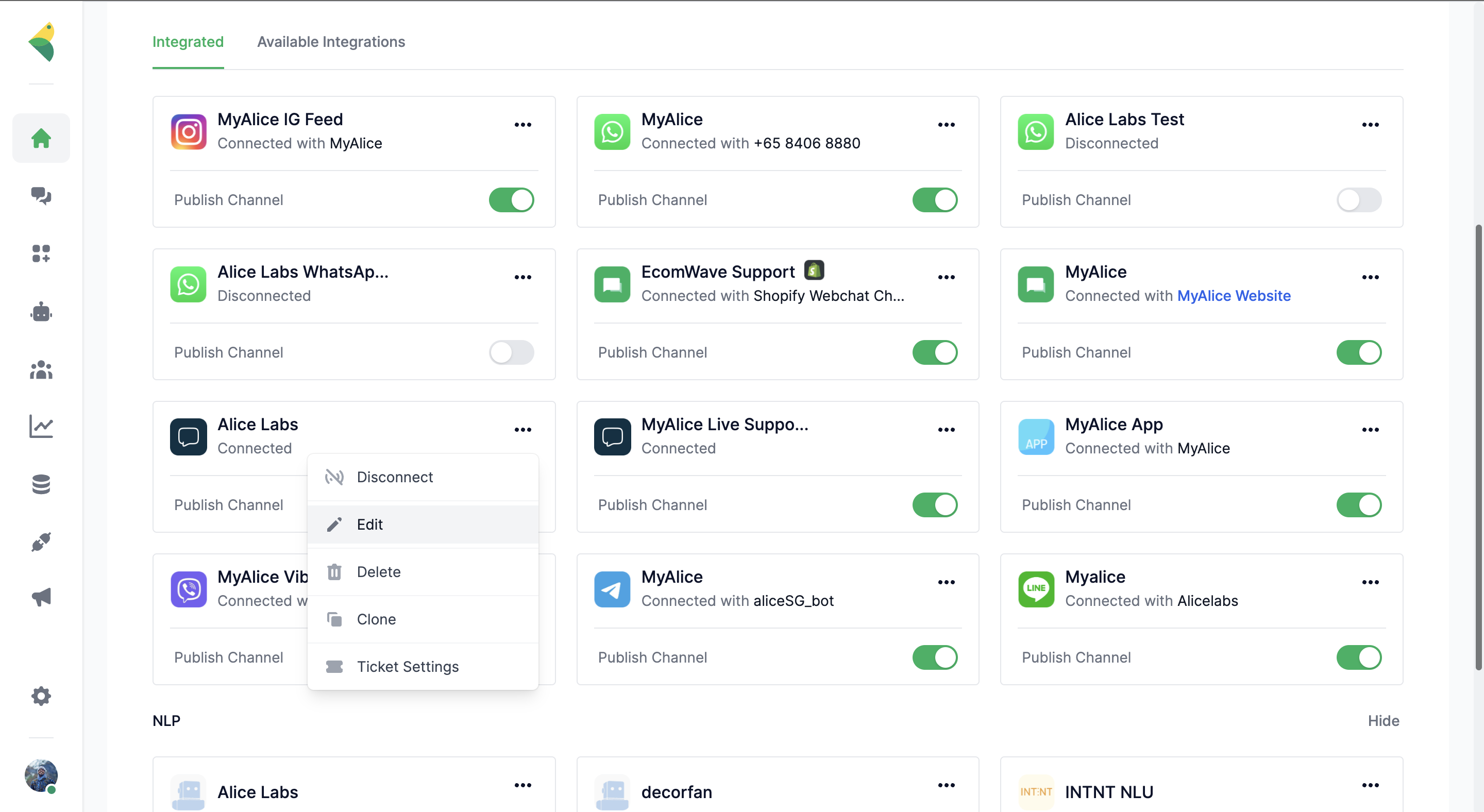Open more options for MyAlice Website card
Screen dimensions: 1484x812
(1370, 277)
